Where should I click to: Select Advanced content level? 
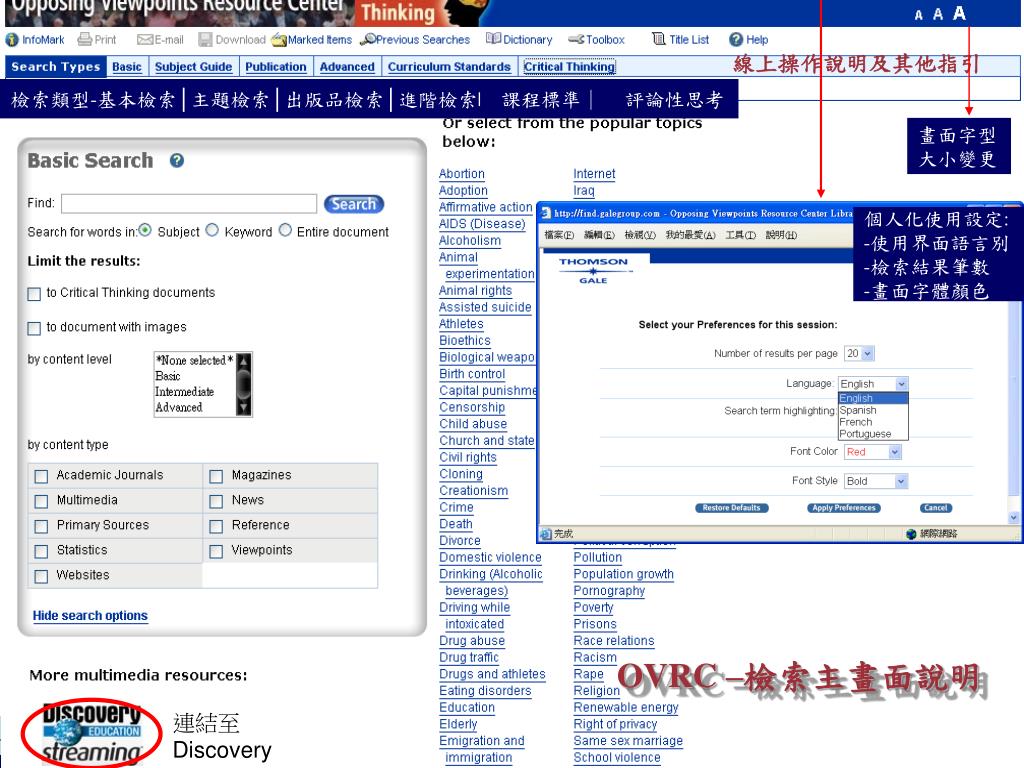coord(178,408)
